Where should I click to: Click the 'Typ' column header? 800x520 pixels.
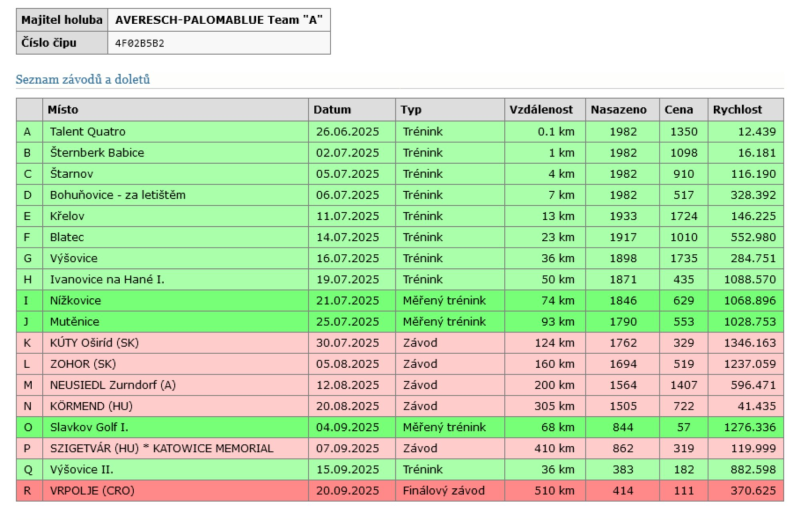[x=411, y=109]
